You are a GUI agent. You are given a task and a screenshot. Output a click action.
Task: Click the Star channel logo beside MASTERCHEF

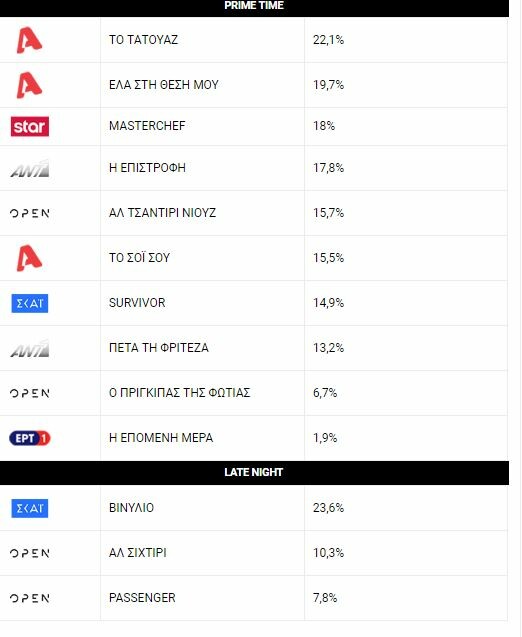[x=30, y=126]
